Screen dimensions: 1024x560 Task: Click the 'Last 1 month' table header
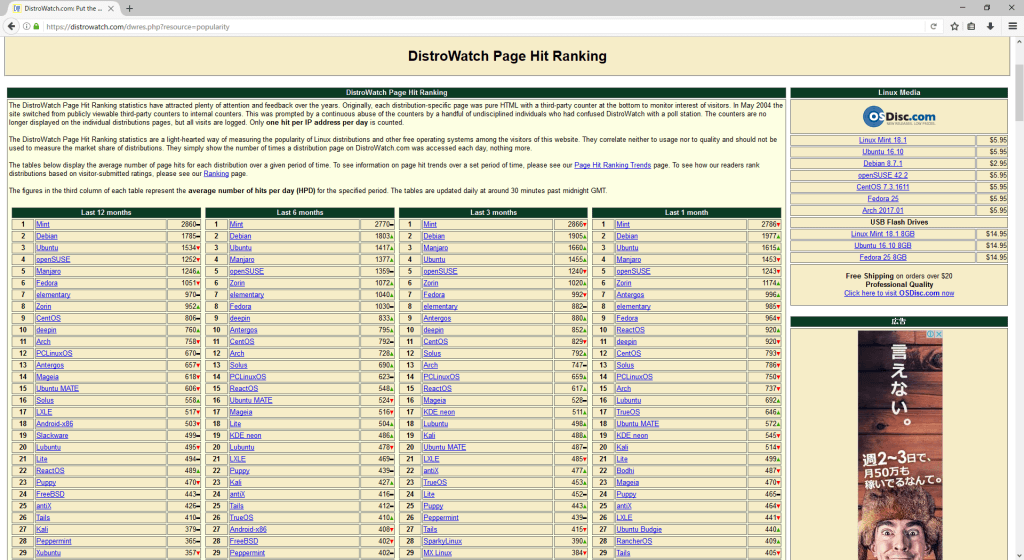[x=686, y=213]
